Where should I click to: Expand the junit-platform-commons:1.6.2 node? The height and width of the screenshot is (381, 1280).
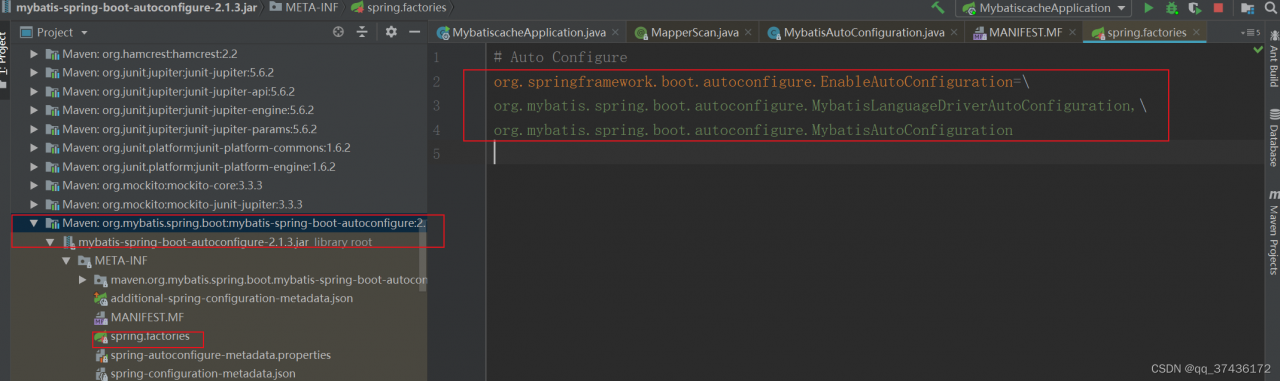34,148
